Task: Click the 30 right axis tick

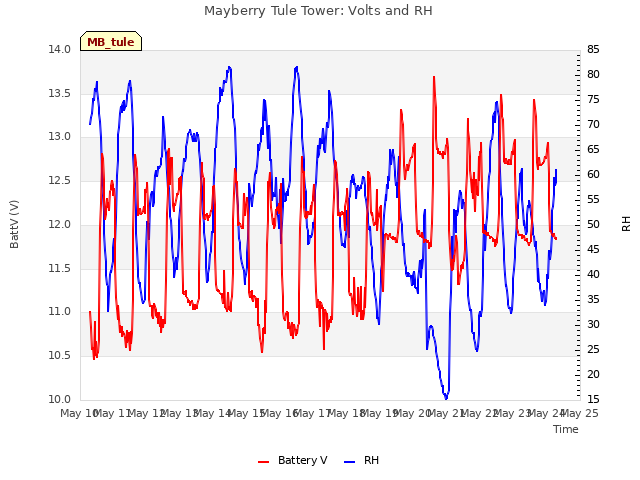Action: [x=593, y=324]
